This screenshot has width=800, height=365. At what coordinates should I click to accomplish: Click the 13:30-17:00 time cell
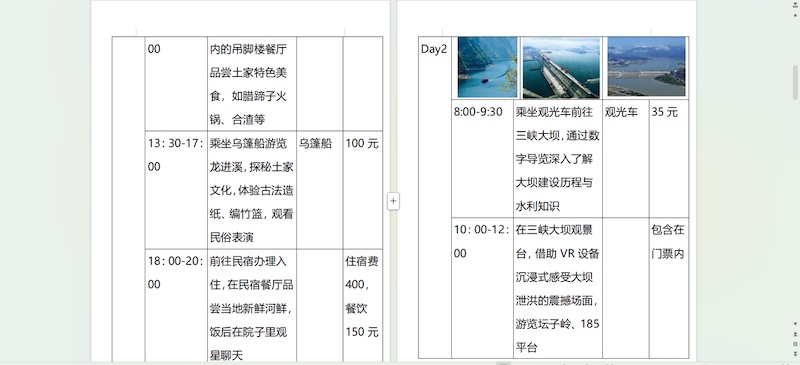tap(176, 189)
